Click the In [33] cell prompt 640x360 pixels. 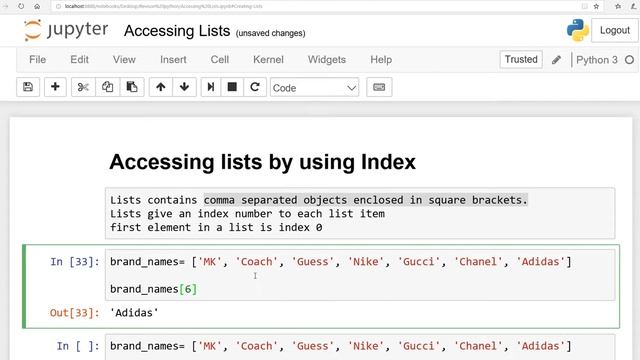(75, 262)
